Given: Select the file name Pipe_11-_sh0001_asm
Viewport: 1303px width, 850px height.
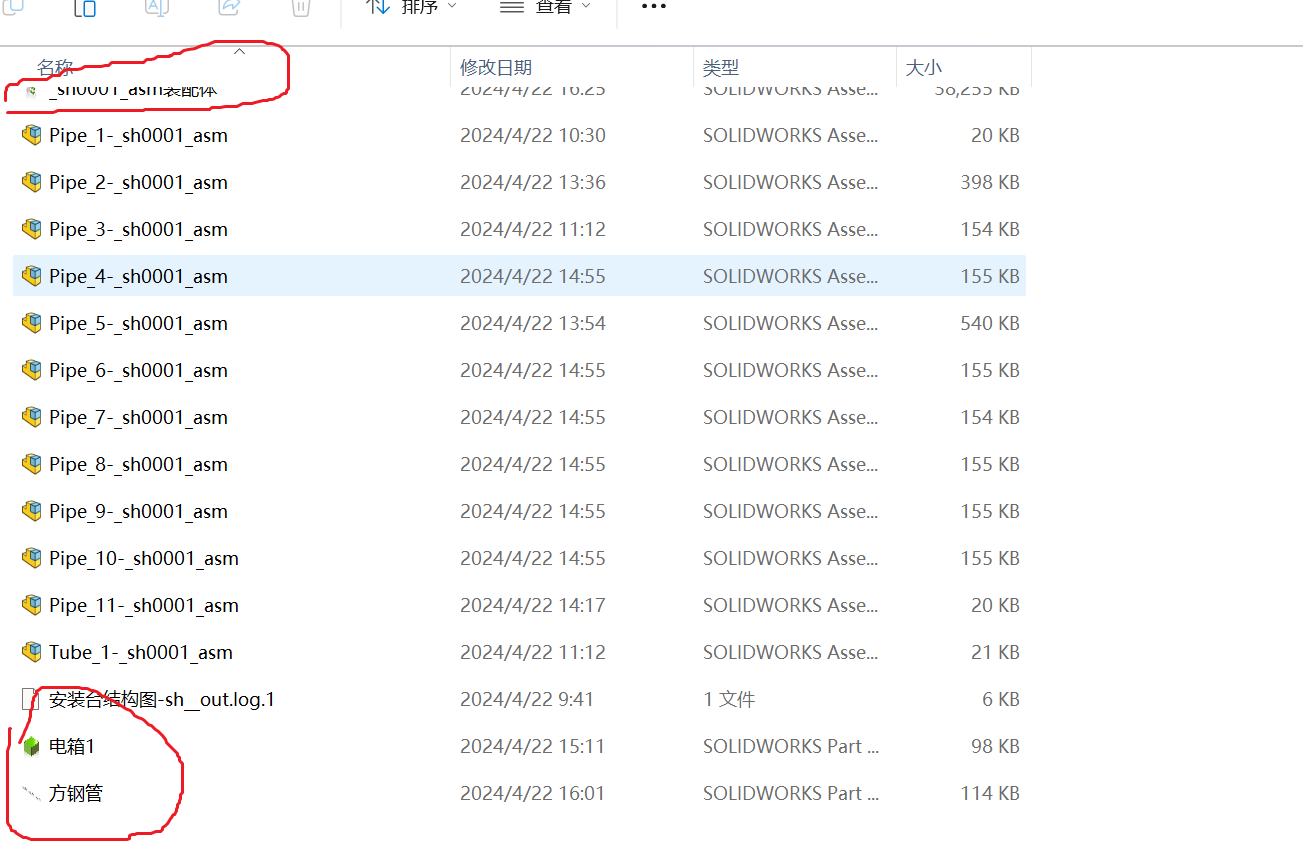Looking at the screenshot, I should [x=144, y=605].
